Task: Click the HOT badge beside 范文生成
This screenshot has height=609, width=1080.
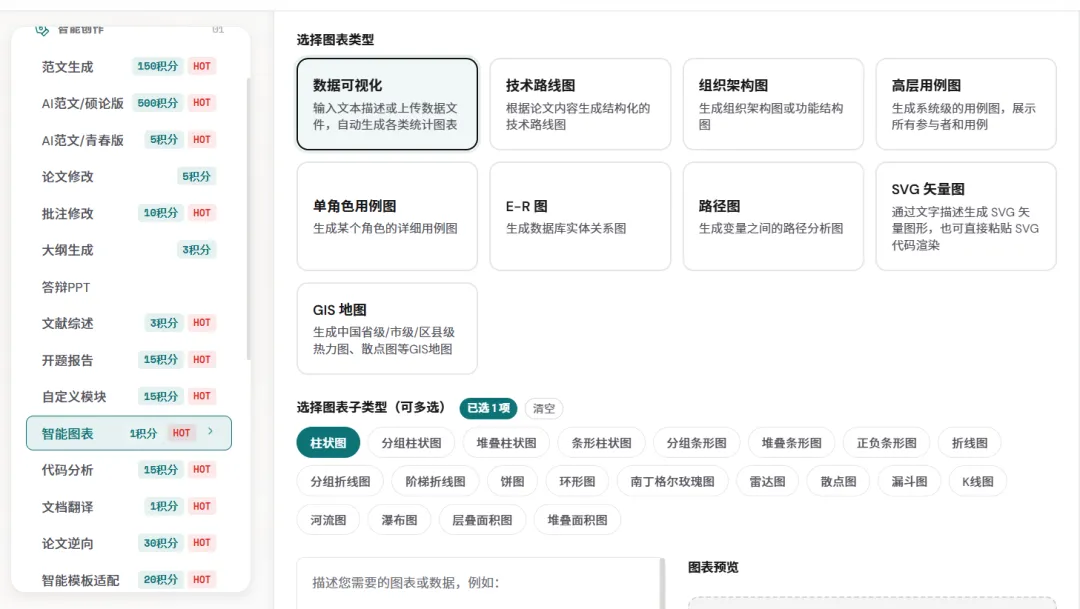Action: 202,66
